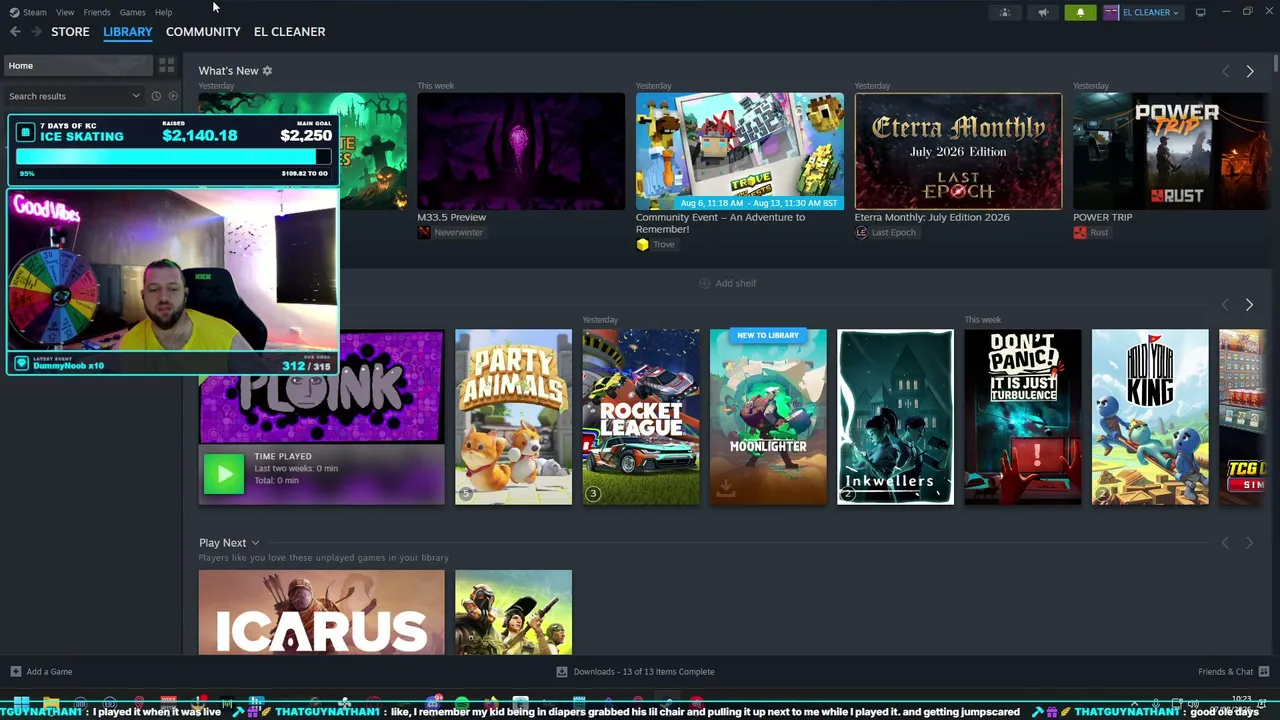Show next What's New items
1280x720 pixels.
pos(1249,71)
